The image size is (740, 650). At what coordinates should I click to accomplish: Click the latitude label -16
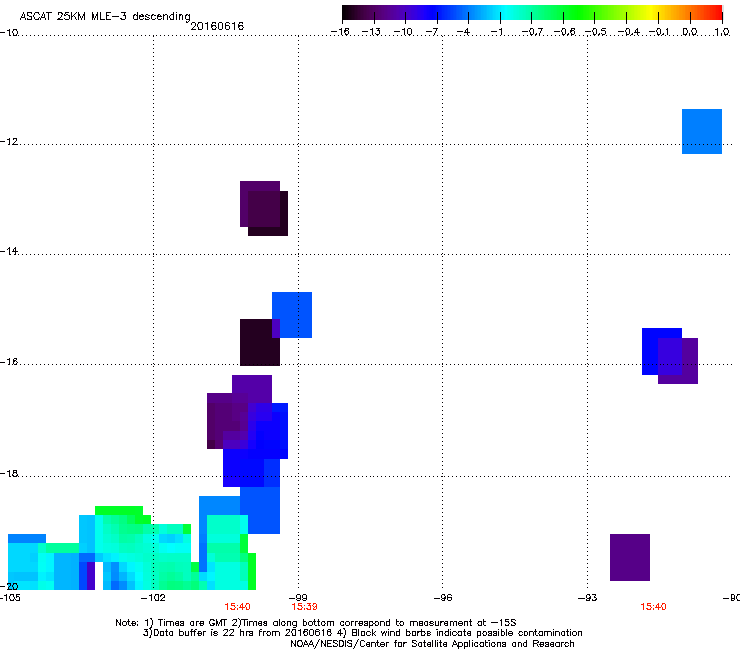click(x=9, y=362)
